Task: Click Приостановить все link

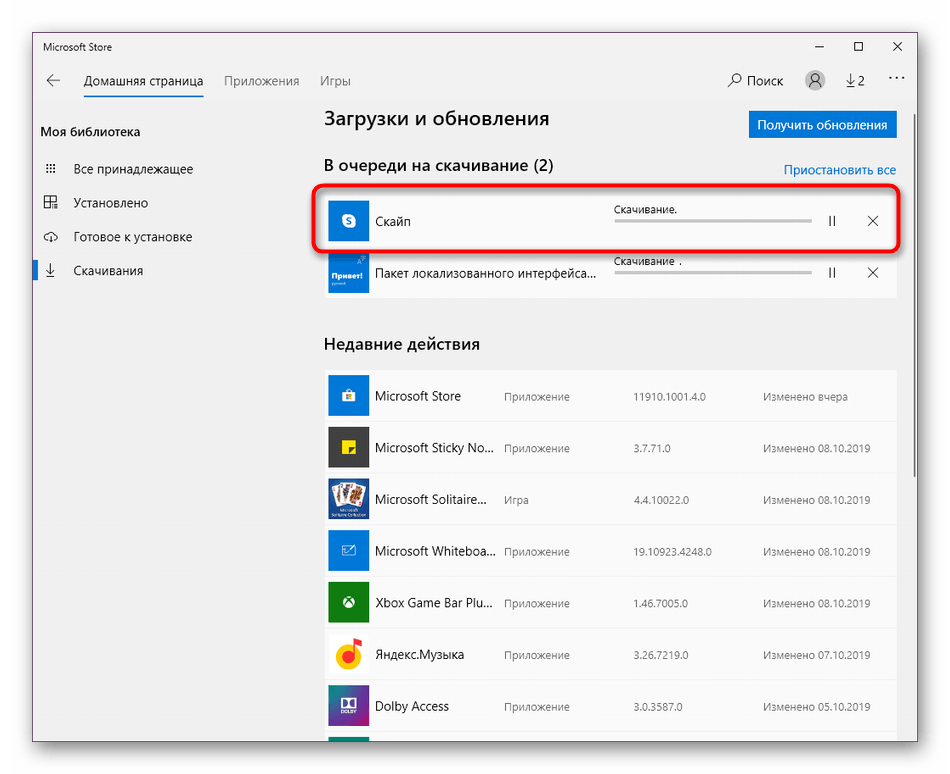Action: pos(839,170)
